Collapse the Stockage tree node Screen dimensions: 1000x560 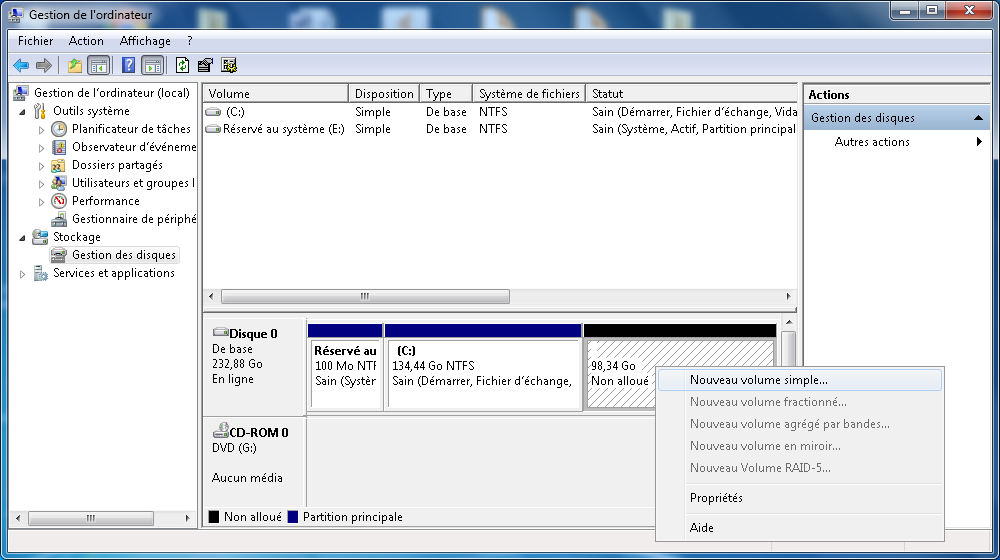point(22,238)
